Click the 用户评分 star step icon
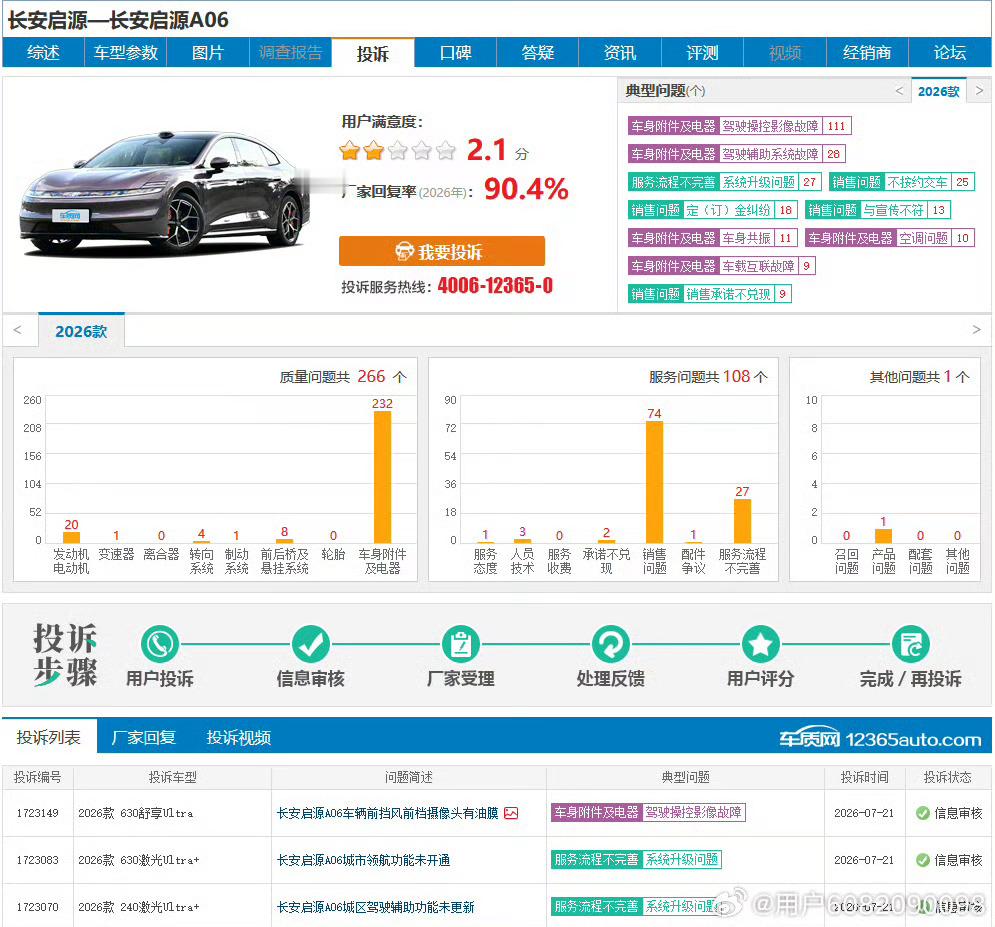 (760, 644)
